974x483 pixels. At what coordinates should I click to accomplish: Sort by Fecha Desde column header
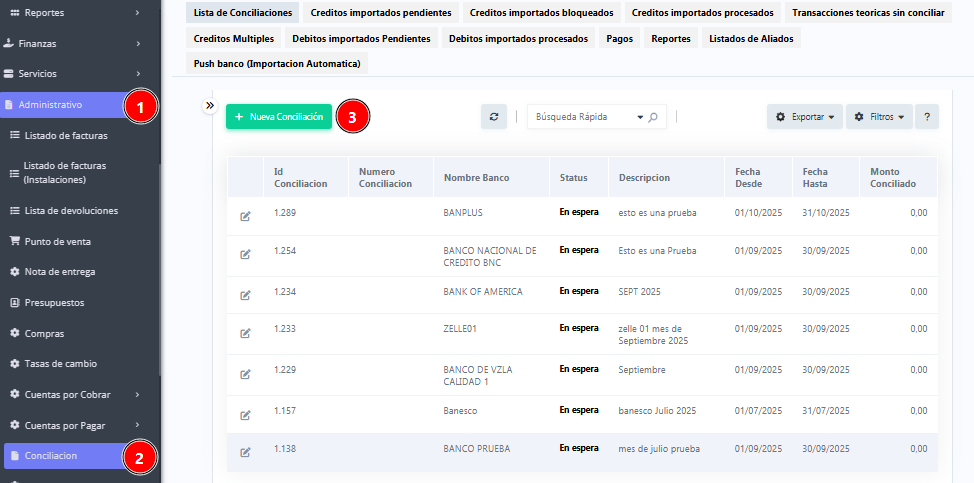pyautogui.click(x=748, y=177)
